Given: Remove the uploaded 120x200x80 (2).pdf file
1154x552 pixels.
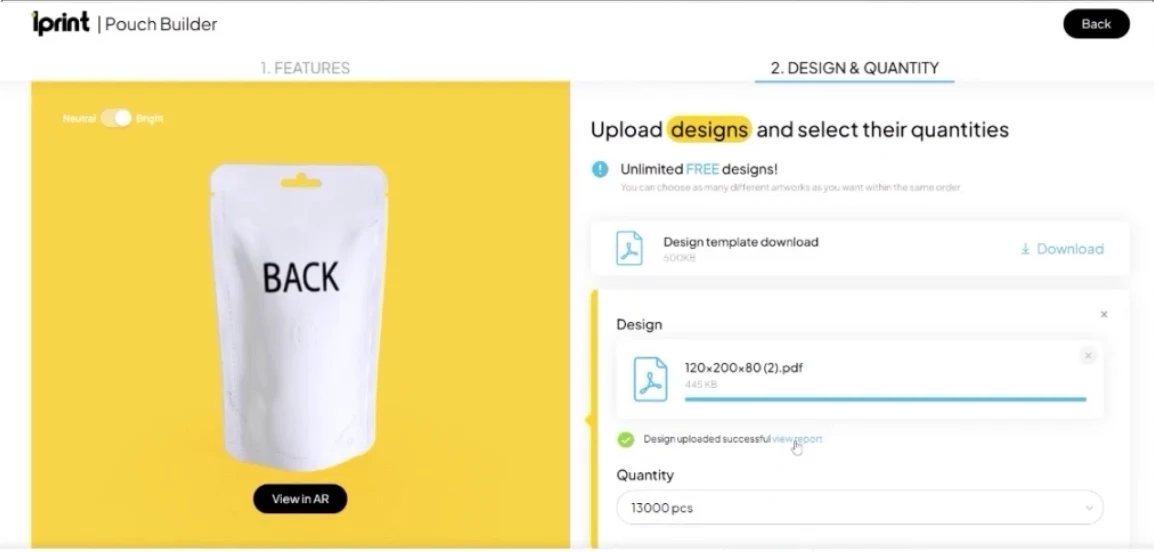Looking at the screenshot, I should [x=1088, y=356].
